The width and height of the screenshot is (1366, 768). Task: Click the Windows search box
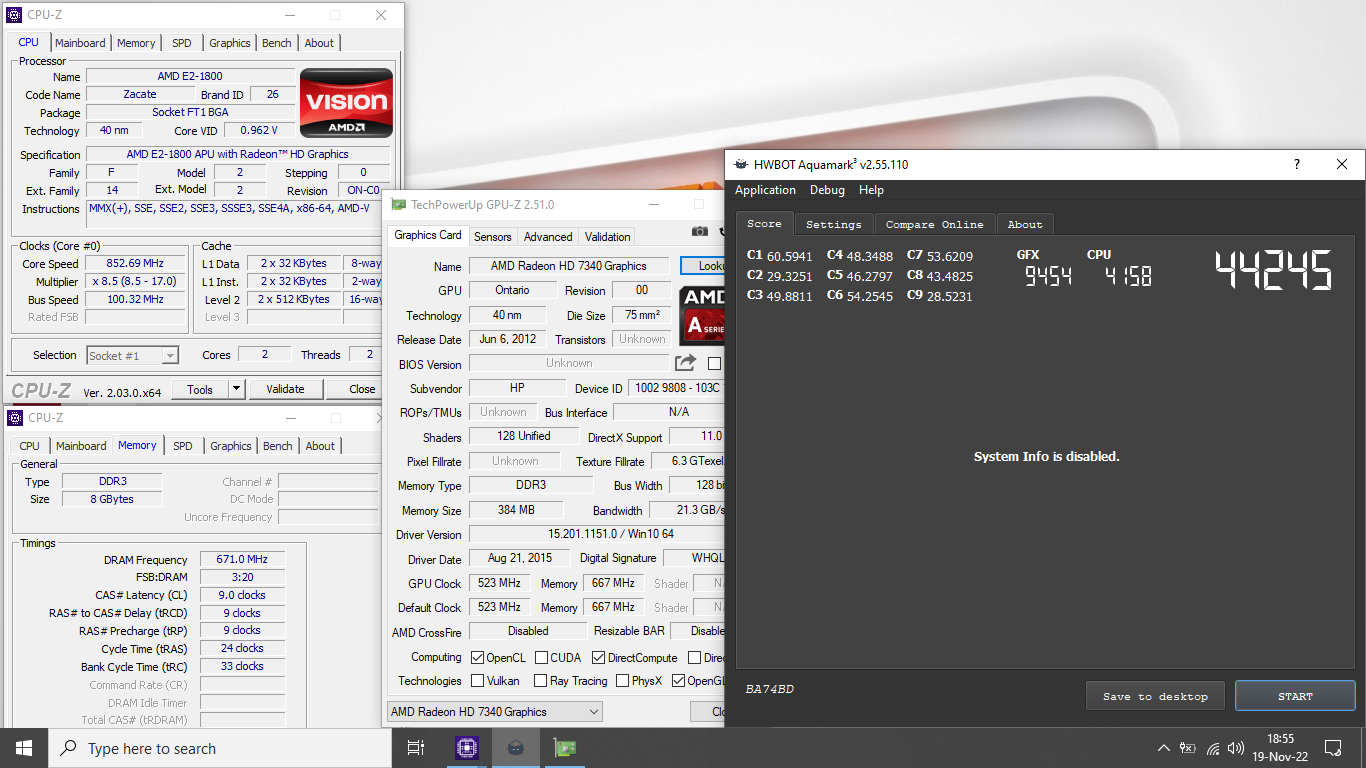[x=220, y=748]
